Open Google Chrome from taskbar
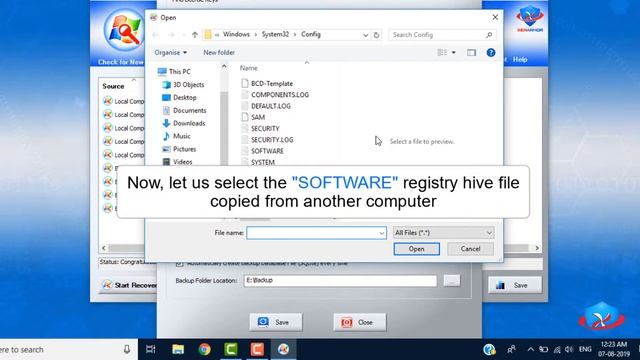The width and height of the screenshot is (640, 360). 204,349
